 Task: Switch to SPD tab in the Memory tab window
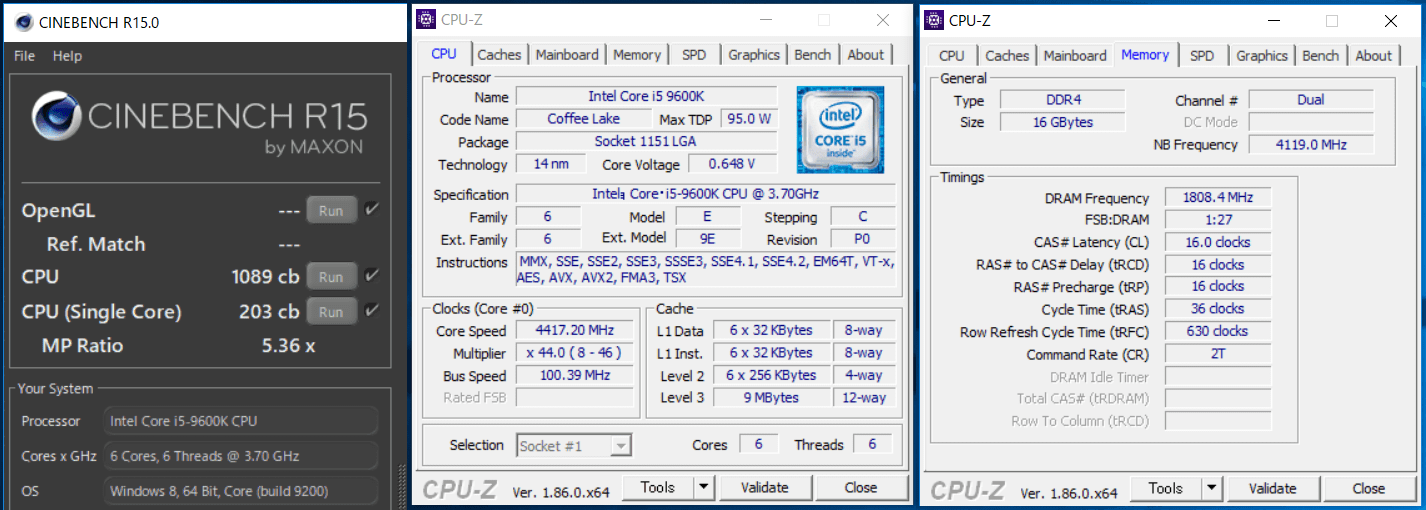point(1202,56)
